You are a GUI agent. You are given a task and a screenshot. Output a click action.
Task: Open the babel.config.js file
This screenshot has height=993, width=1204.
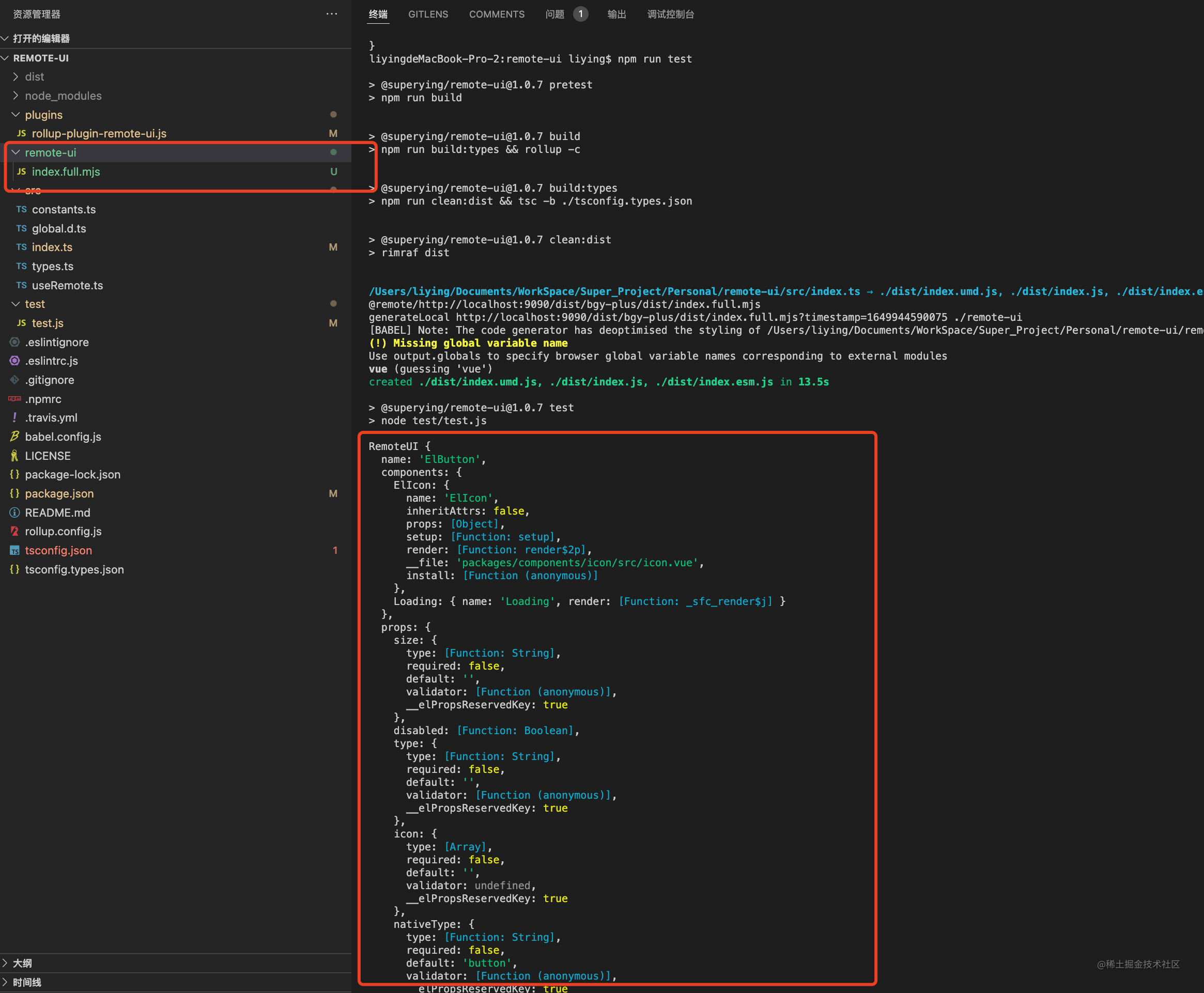pos(63,437)
